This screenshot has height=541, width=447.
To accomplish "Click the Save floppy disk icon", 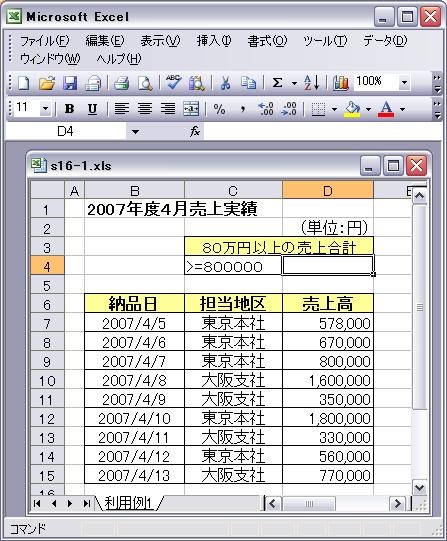I will 70,83.
